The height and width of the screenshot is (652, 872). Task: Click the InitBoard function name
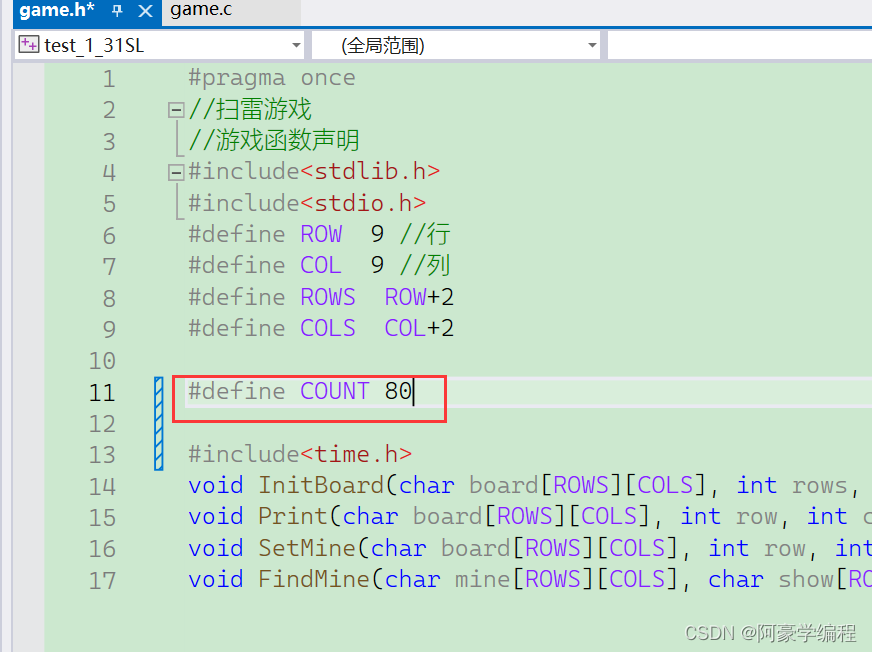click(321, 486)
